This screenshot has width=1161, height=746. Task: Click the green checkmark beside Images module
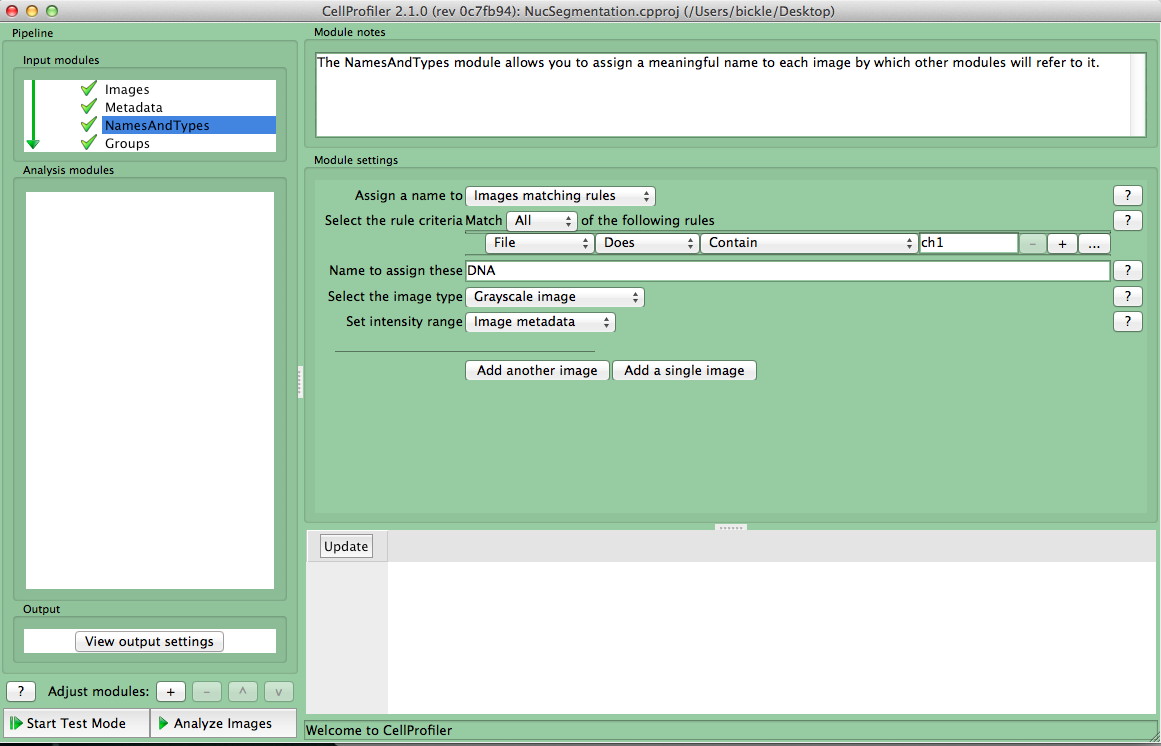tap(89, 89)
